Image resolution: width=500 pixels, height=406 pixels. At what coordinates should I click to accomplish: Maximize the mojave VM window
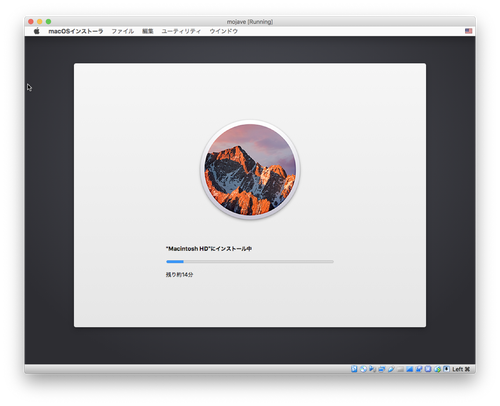pos(48,22)
